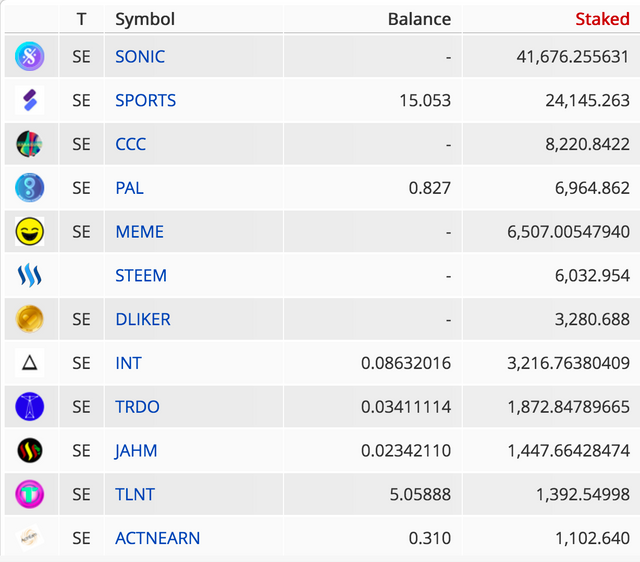Image resolution: width=640 pixels, height=562 pixels.
Task: Sort by the Symbol column header
Action: 145,19
